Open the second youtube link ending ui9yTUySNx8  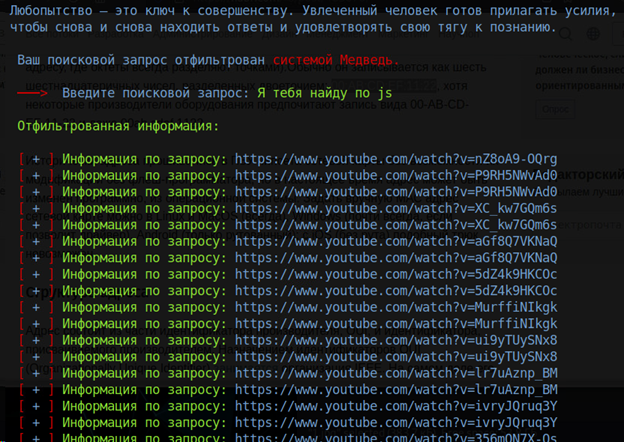(x=396, y=357)
